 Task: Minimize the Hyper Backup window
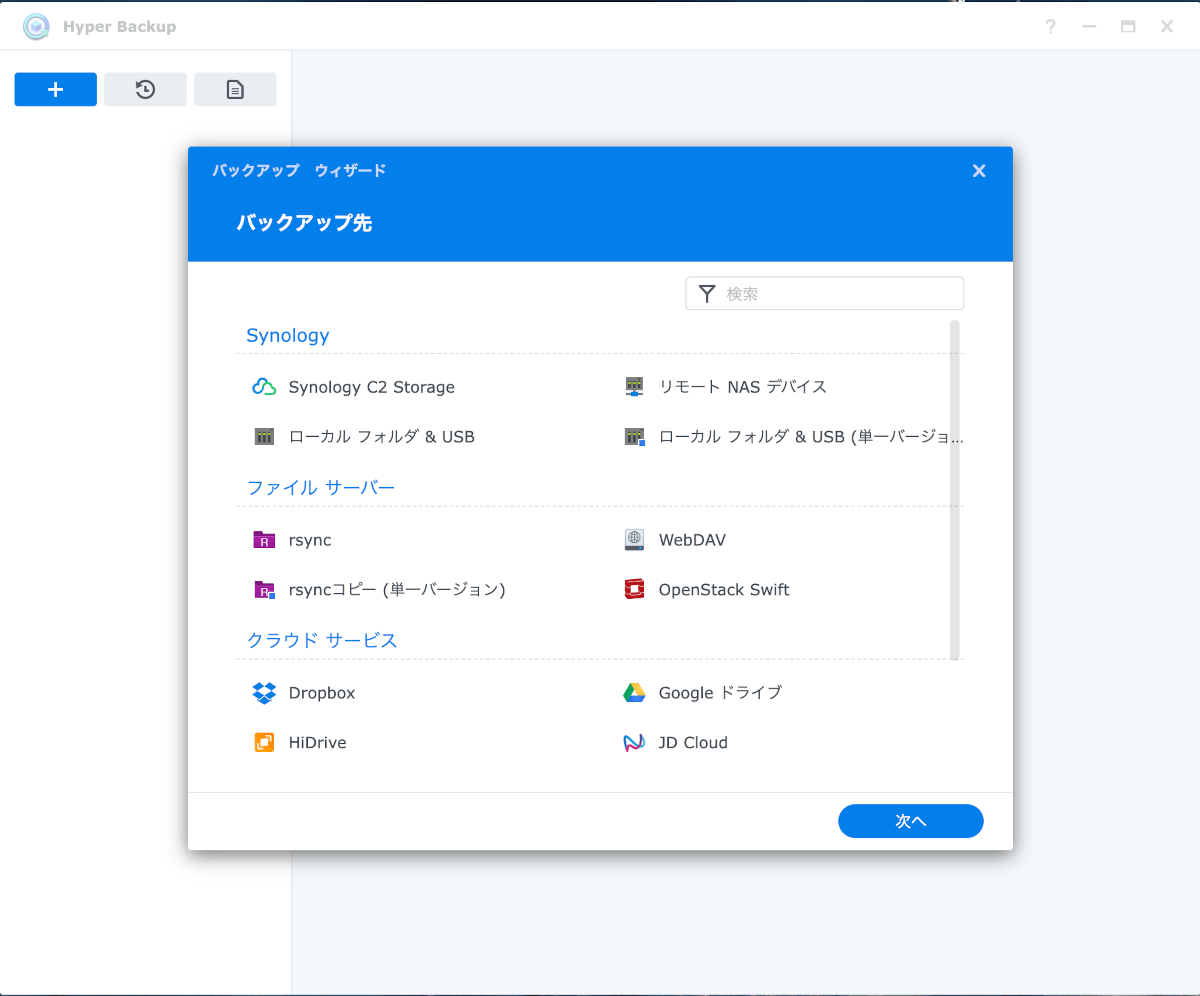pyautogui.click(x=1089, y=27)
